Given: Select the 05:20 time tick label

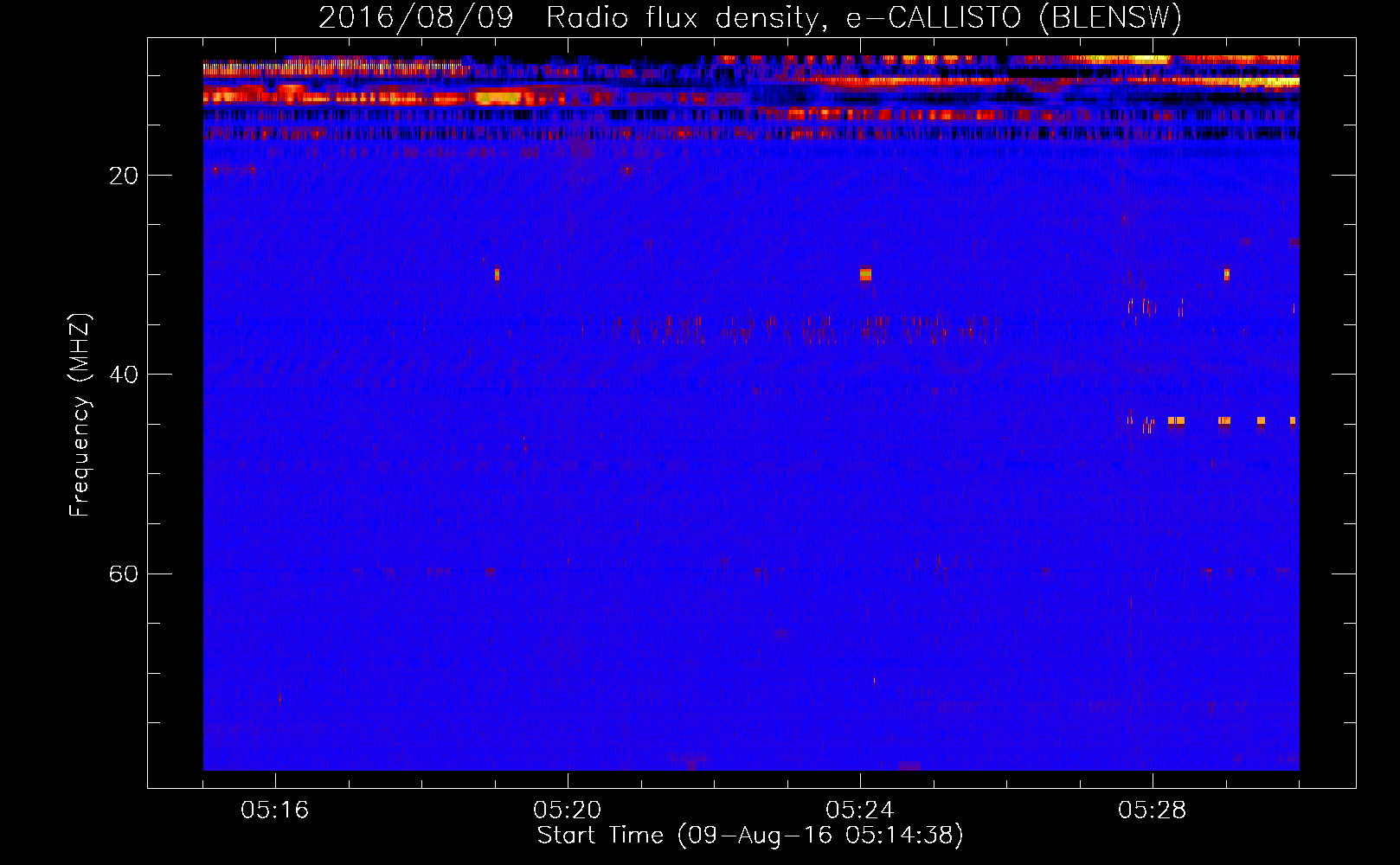Looking at the screenshot, I should pyautogui.click(x=568, y=811).
